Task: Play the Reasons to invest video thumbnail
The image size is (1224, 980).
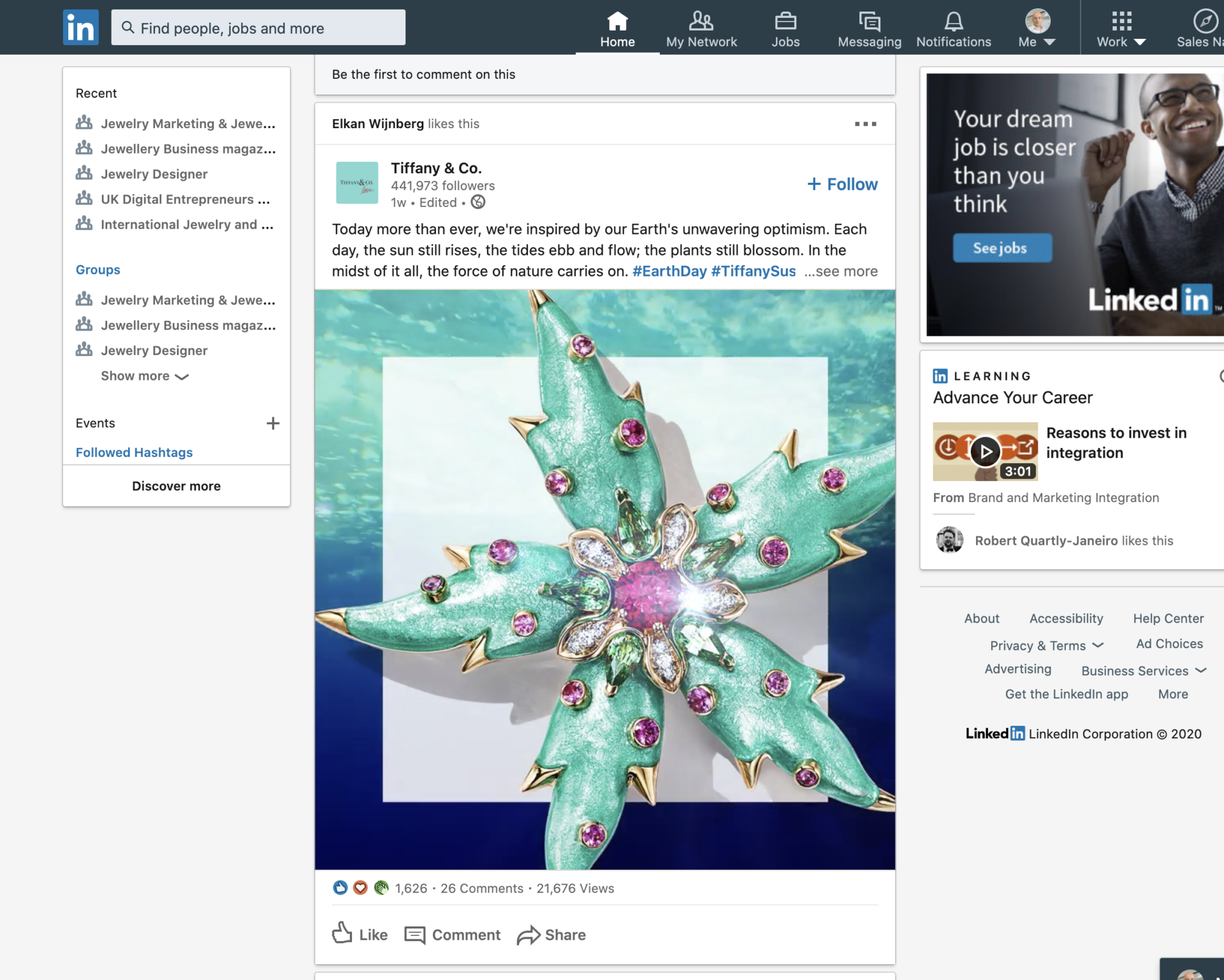Action: tap(985, 451)
